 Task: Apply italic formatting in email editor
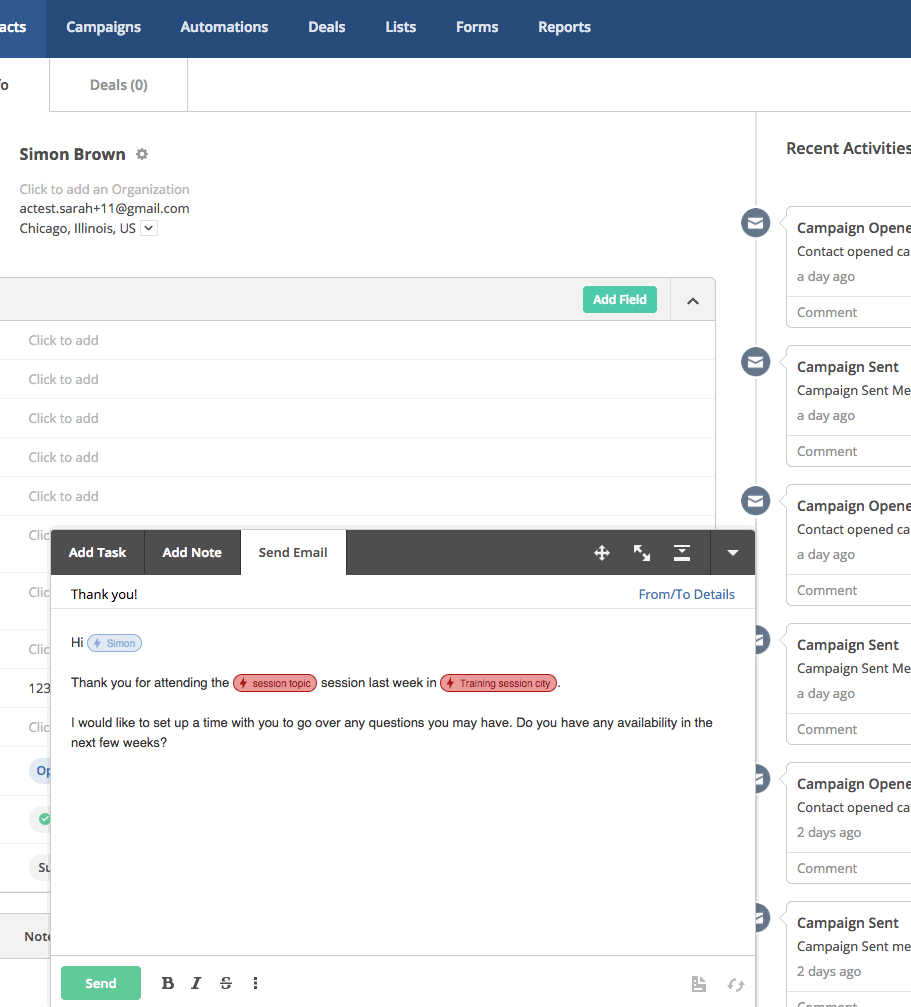(x=196, y=984)
